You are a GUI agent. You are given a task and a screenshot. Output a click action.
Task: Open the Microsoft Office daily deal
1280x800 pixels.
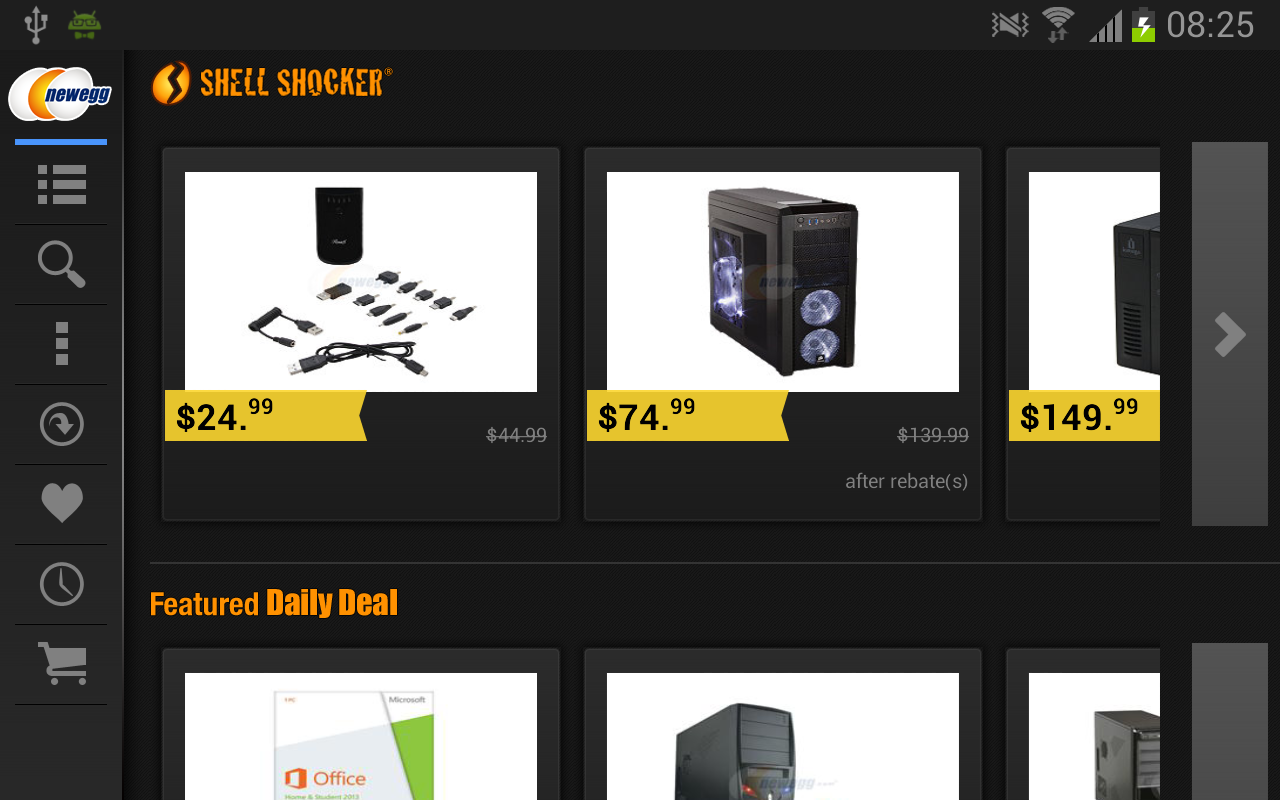[x=361, y=736]
